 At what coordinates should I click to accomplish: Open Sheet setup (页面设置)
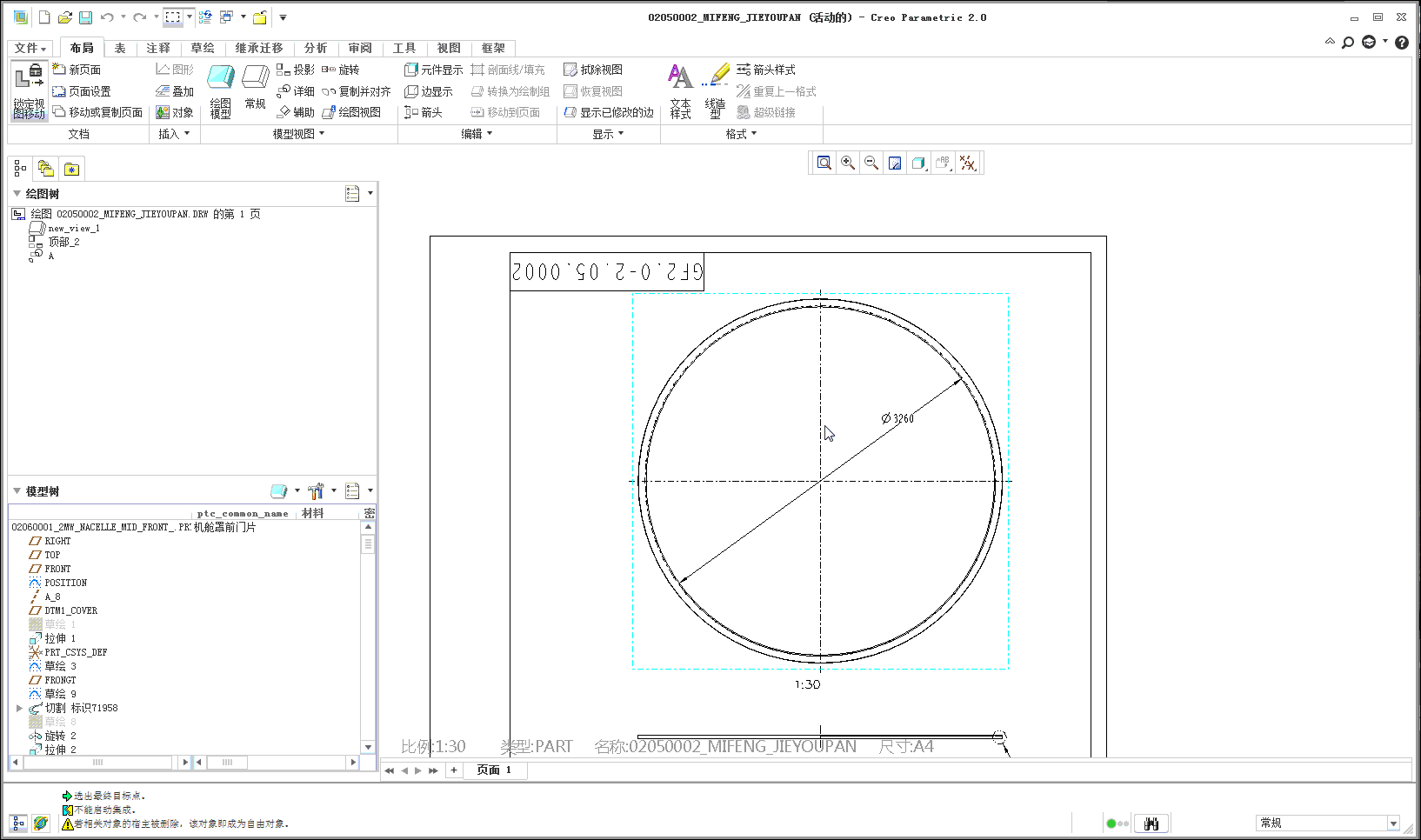81,91
